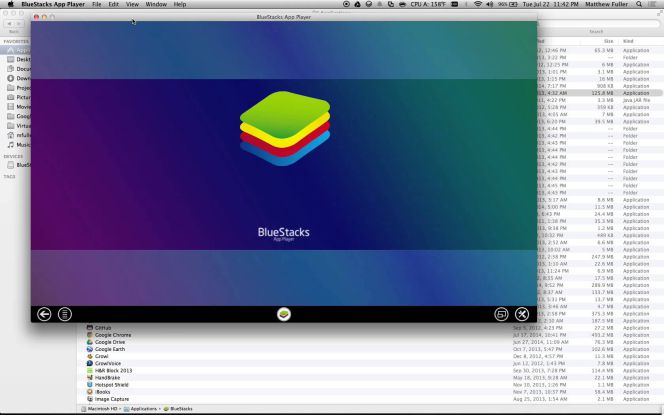Viewport: 664px width, 415px height.
Task: Select Documents in Finder sidebar
Action: [19, 69]
